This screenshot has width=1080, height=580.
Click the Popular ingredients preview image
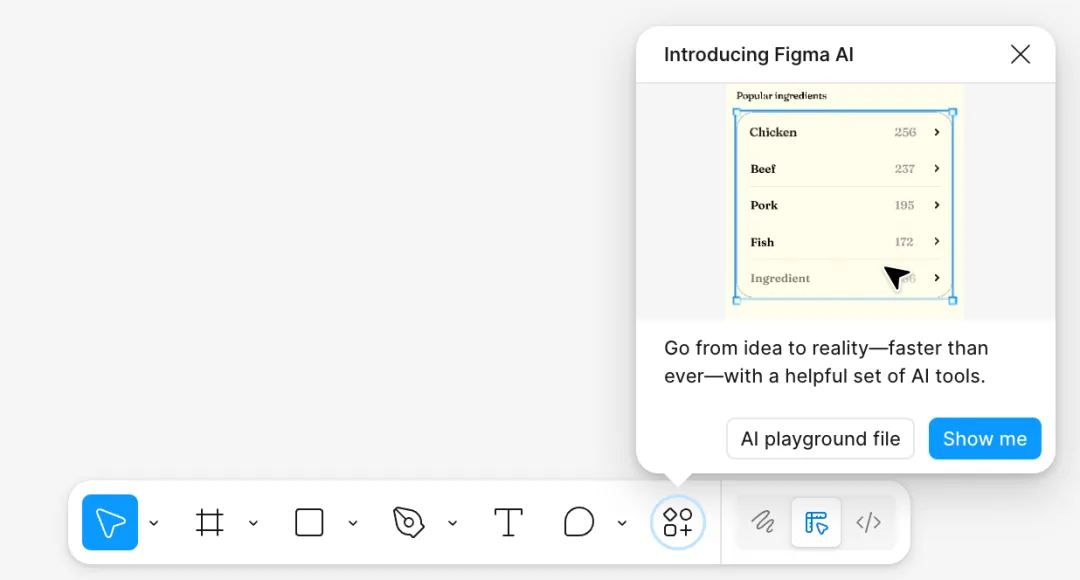(x=845, y=202)
